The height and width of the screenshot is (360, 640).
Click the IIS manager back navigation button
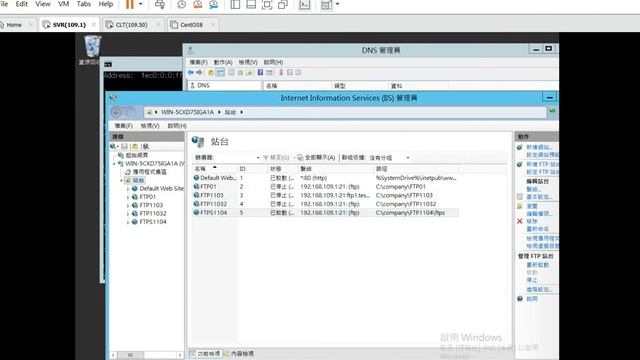point(116,112)
